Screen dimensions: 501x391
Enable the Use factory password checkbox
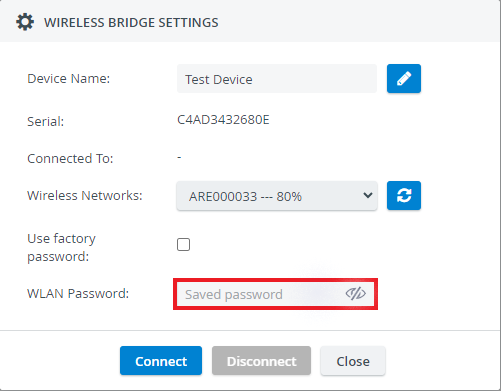(x=183, y=244)
